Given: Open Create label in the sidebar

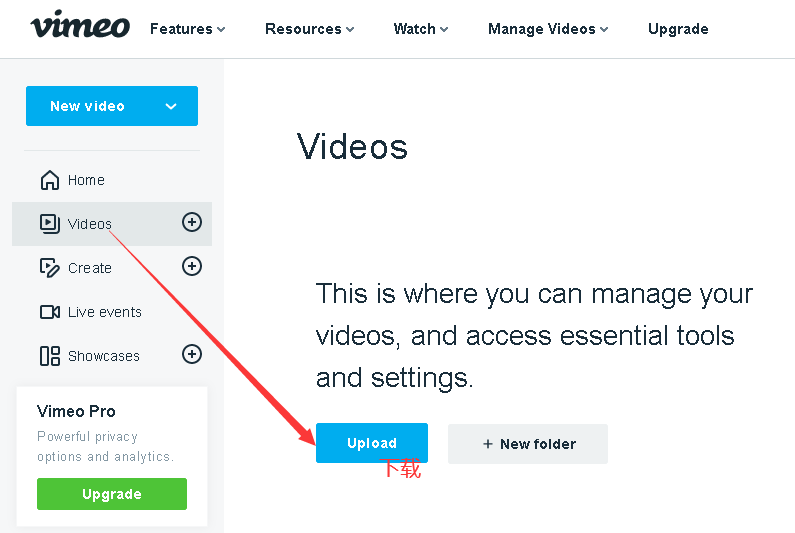Looking at the screenshot, I should 90,268.
